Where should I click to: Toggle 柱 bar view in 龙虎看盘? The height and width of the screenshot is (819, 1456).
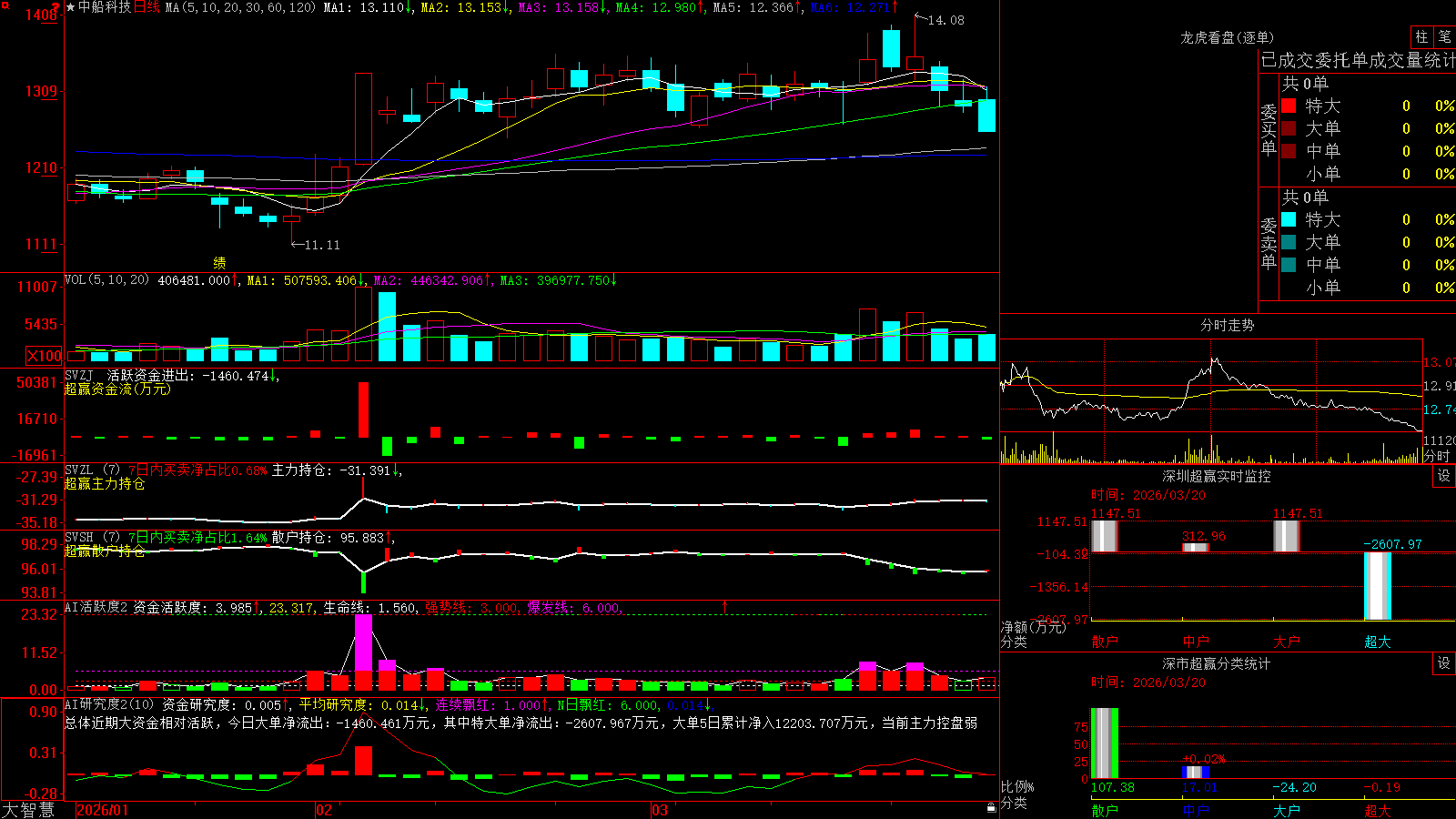1421,36
